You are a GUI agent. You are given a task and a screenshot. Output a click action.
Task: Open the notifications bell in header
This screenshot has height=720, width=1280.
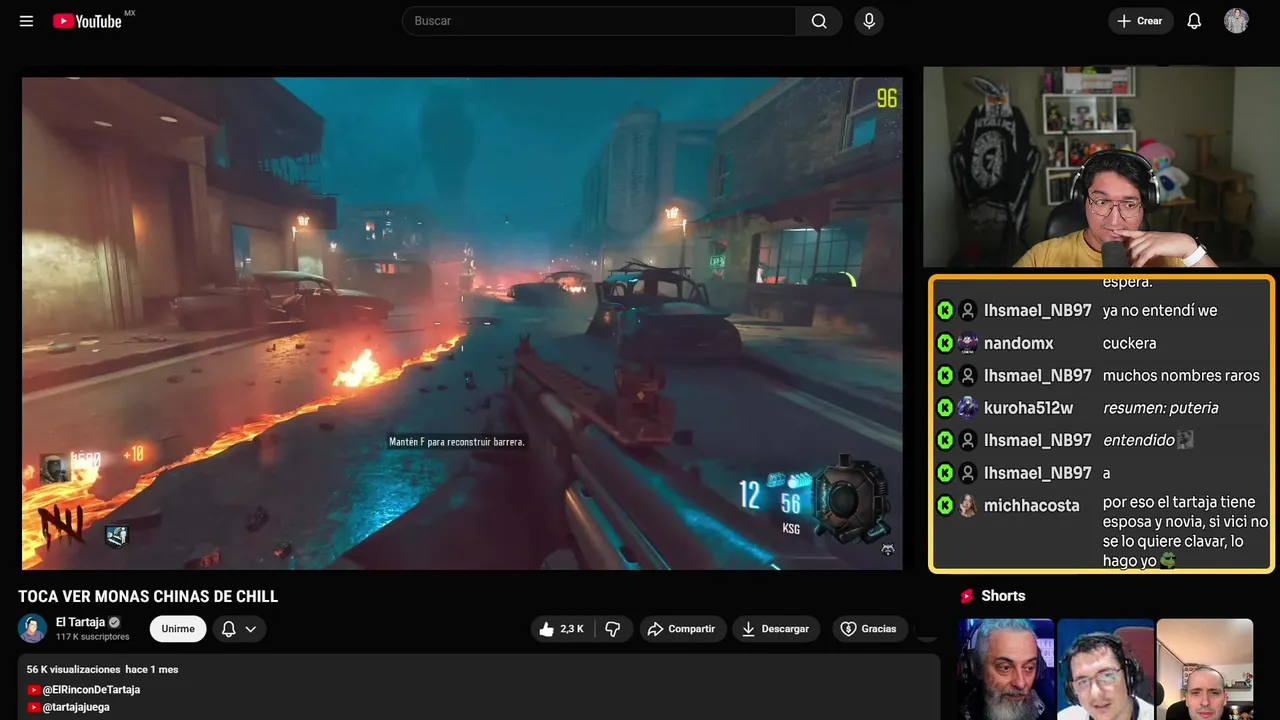tap(1194, 21)
